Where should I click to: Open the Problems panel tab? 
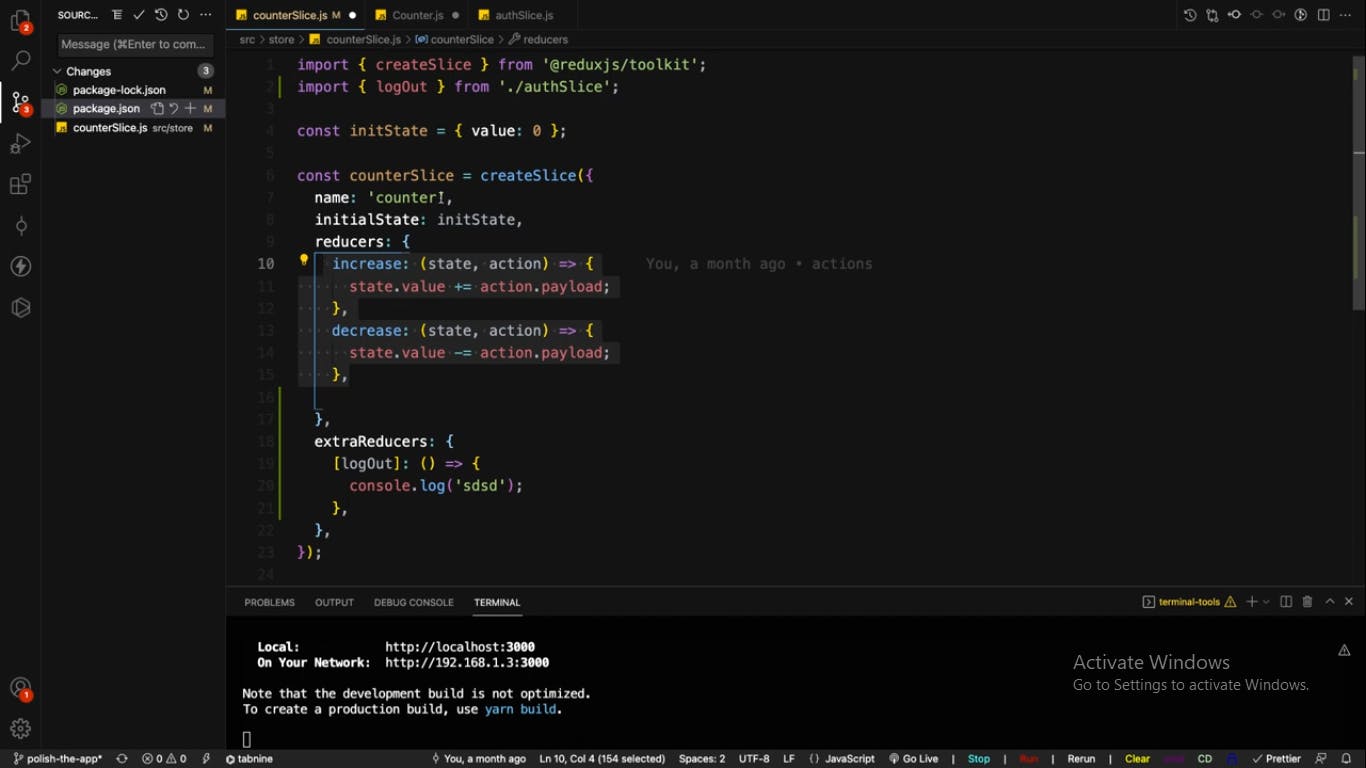pos(270,602)
